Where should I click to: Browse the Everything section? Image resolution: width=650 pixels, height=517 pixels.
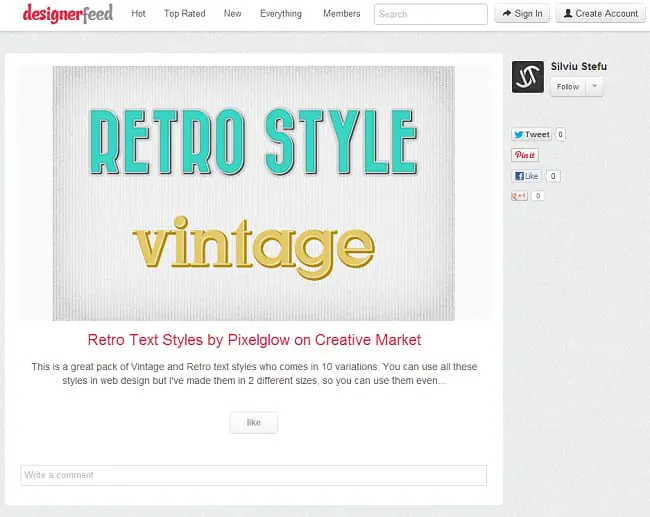click(281, 14)
